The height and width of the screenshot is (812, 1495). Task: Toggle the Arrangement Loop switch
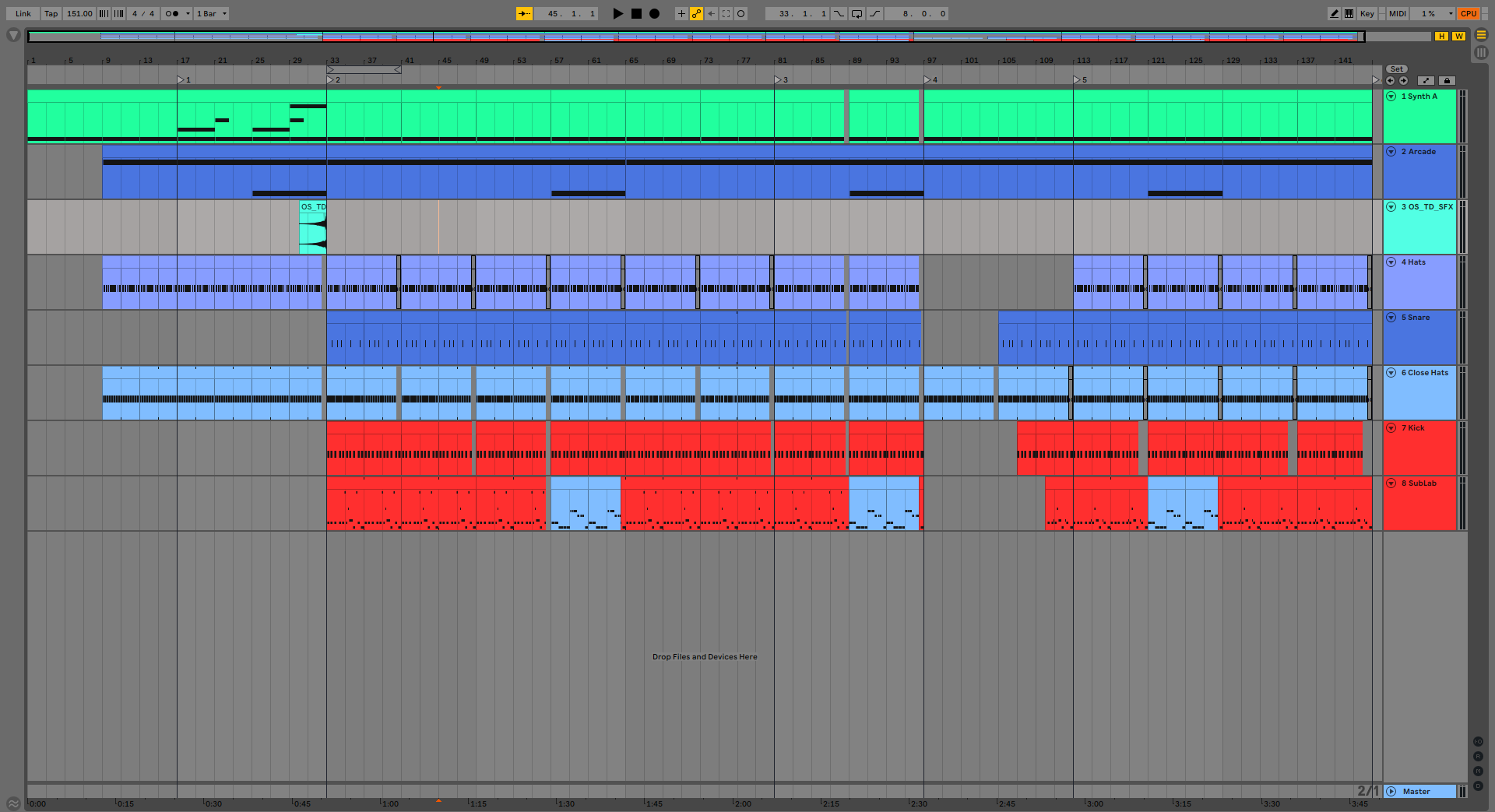click(x=857, y=13)
